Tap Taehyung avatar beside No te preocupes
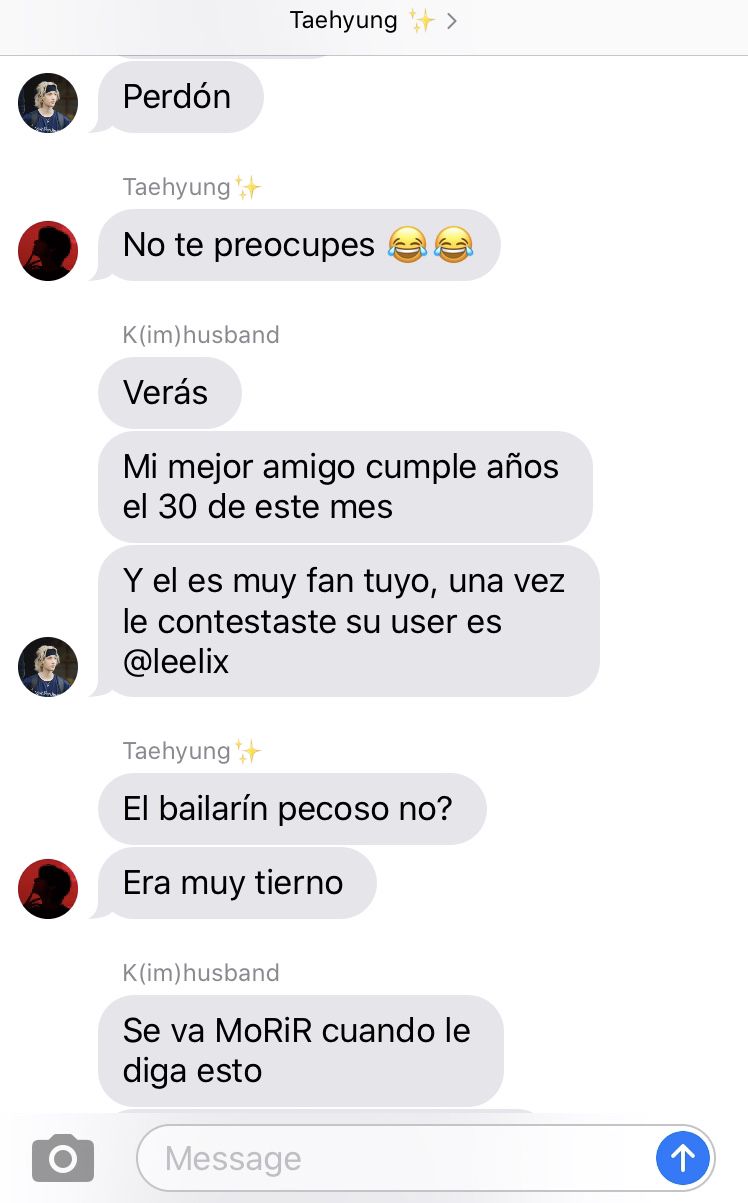 [48, 250]
